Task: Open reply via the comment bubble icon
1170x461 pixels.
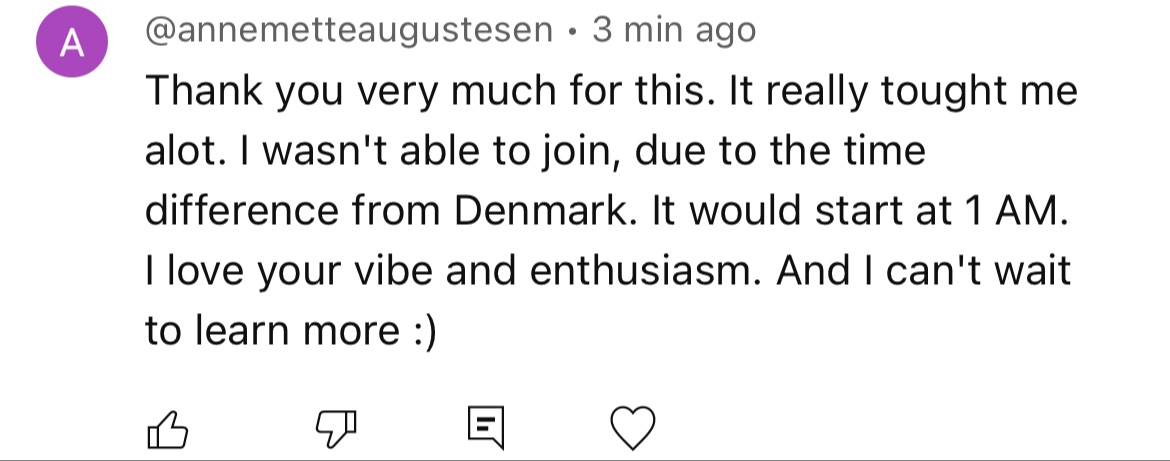Action: 486,428
